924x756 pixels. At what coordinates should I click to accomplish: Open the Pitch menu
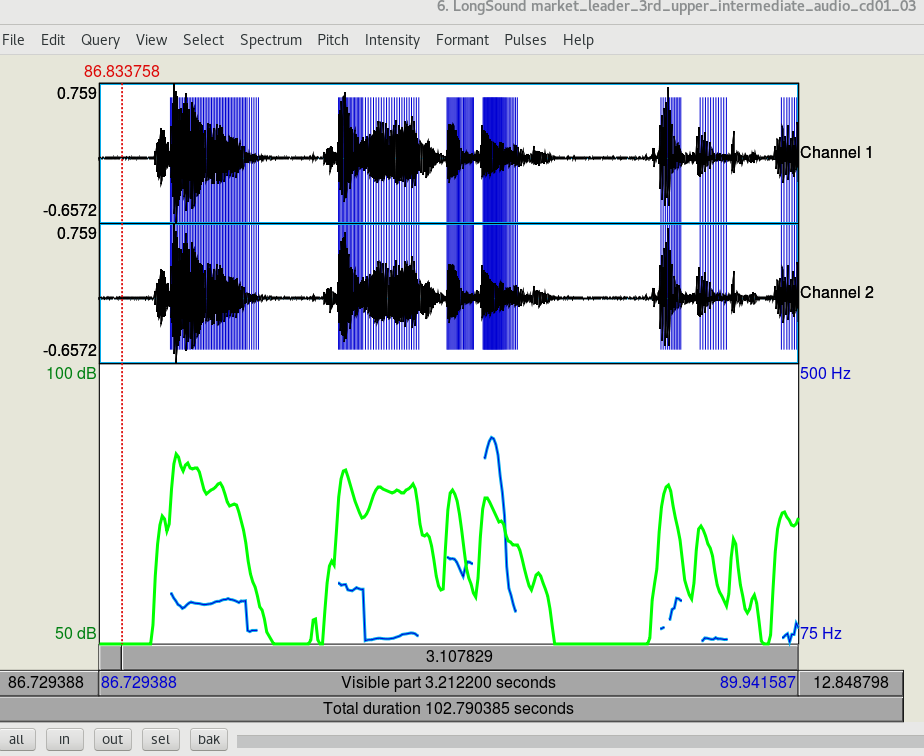[x=333, y=40]
